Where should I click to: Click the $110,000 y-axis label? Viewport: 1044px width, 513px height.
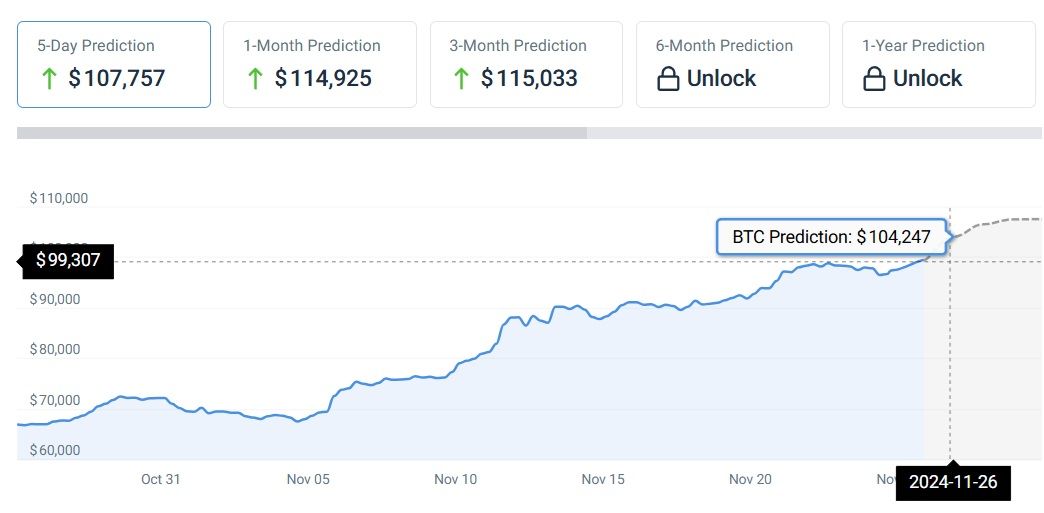(59, 198)
